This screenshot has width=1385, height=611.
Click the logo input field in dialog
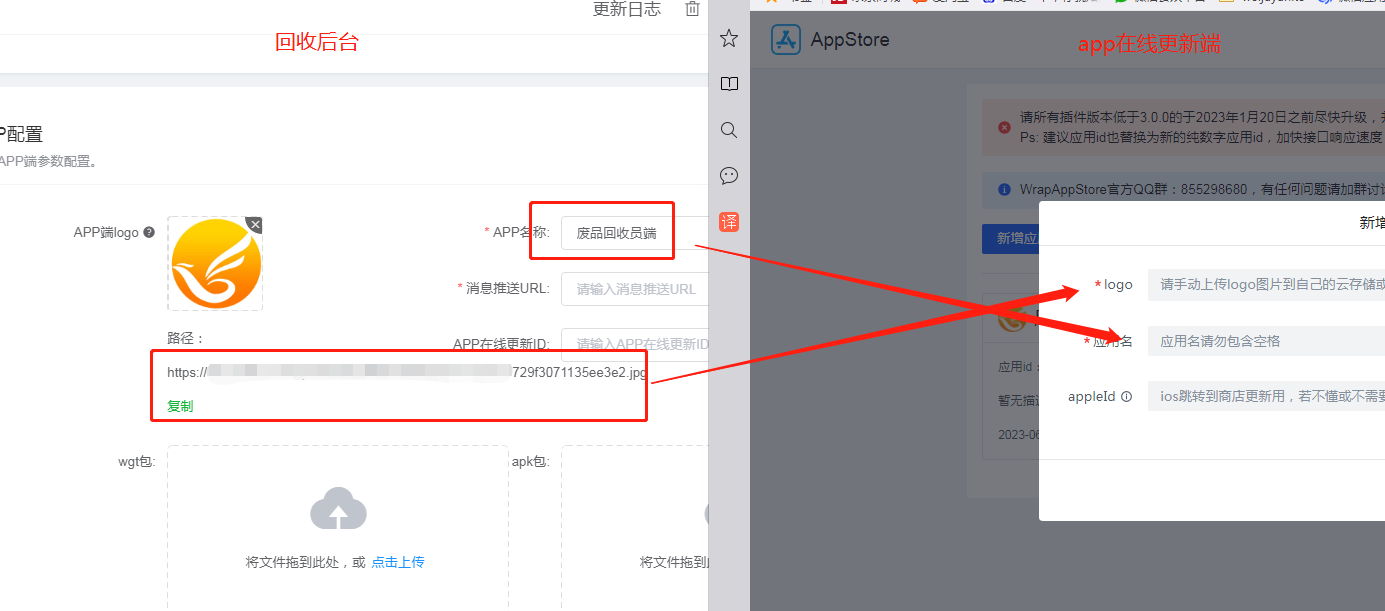pyautogui.click(x=1266, y=285)
